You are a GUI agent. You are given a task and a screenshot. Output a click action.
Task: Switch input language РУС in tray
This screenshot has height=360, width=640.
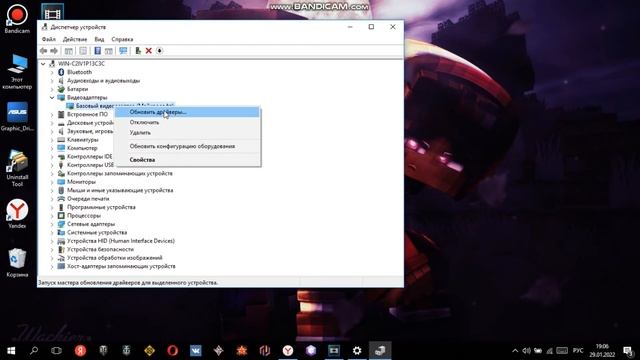tap(578, 351)
